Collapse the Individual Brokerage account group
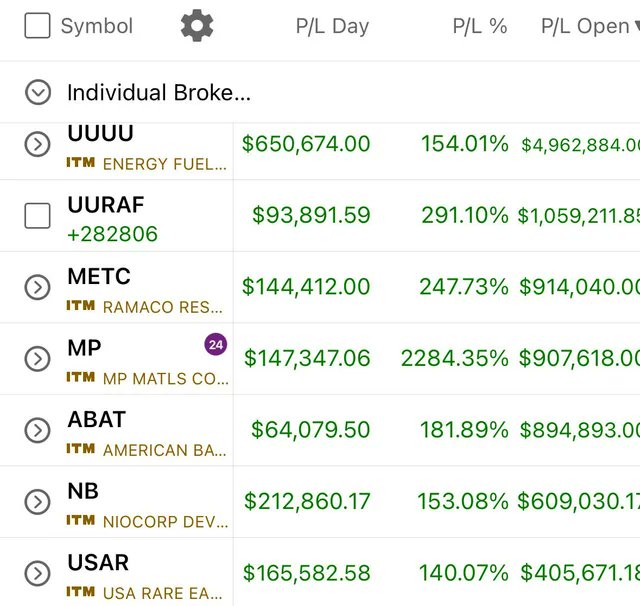640x606 pixels. pos(38,92)
